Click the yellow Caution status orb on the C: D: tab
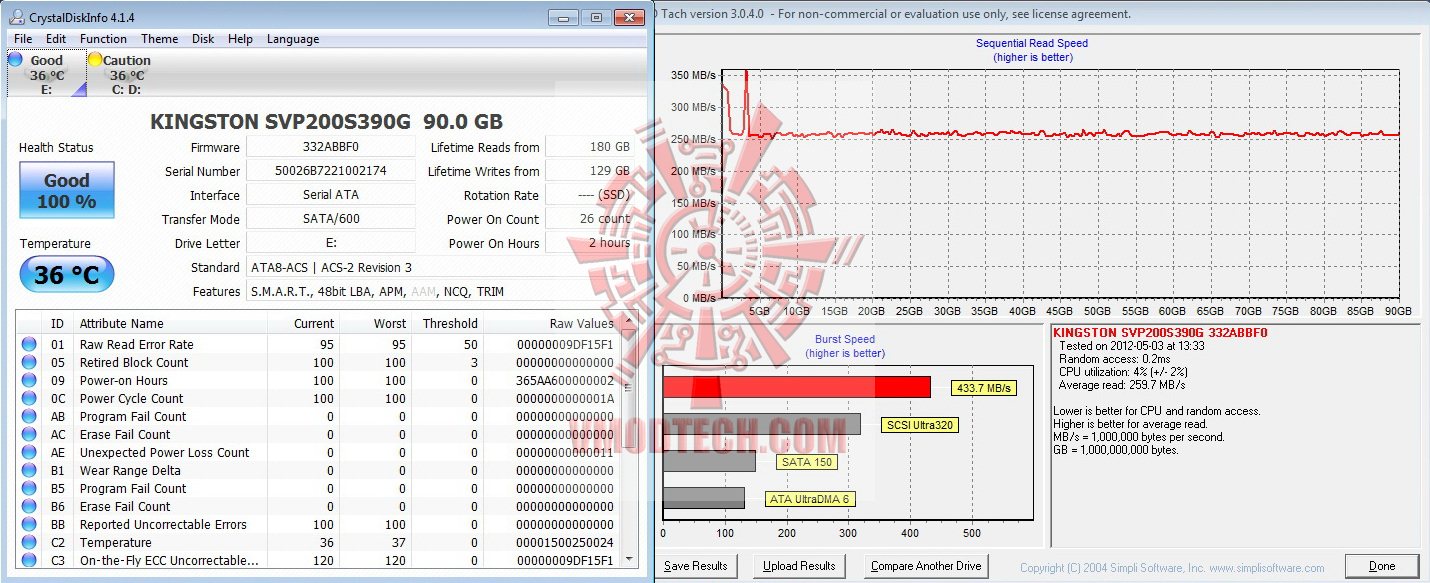This screenshot has height=583, width=1430. pos(95,60)
